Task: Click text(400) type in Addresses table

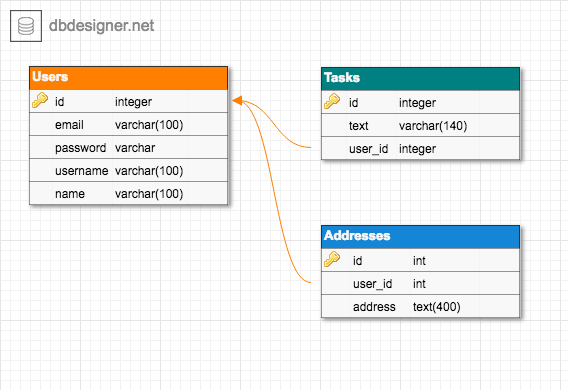Action: pyautogui.click(x=437, y=307)
